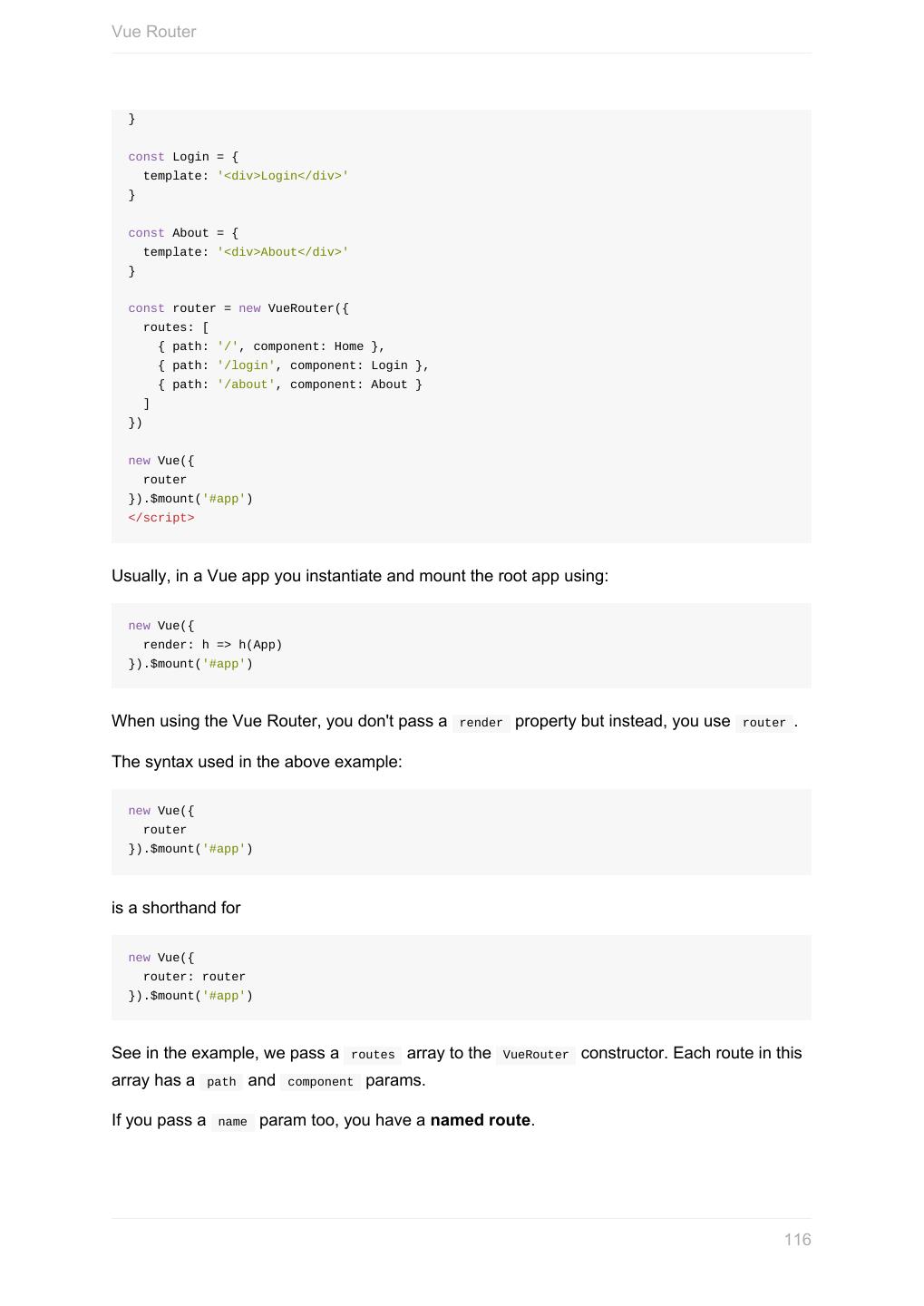Click the "render: h => h(App)" code line
The height and width of the screenshot is (1306, 924).
coord(212,645)
